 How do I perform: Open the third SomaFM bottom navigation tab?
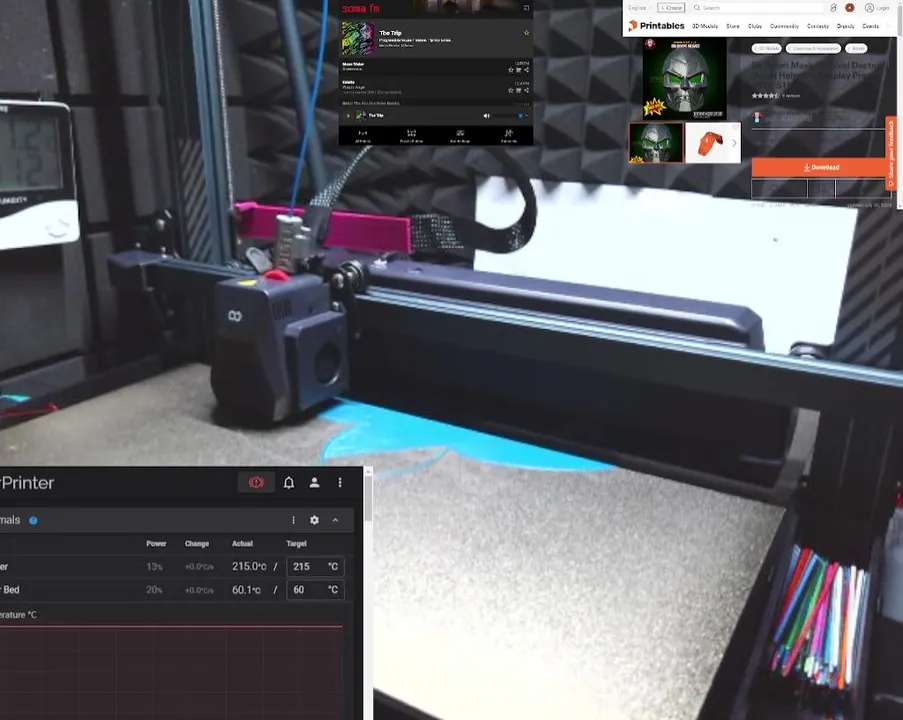coord(460,136)
